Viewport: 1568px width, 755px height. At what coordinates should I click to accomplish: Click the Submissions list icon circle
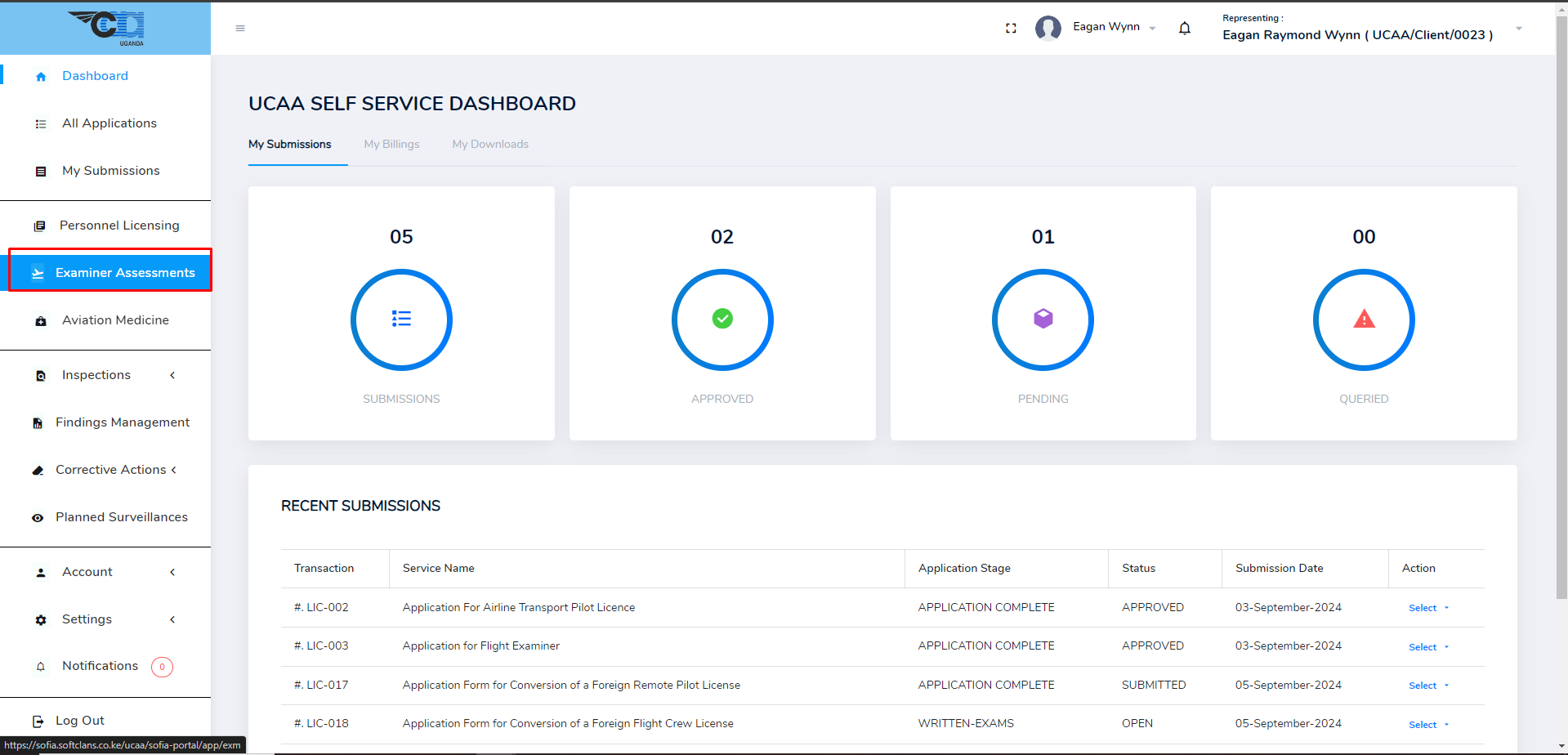(x=401, y=319)
